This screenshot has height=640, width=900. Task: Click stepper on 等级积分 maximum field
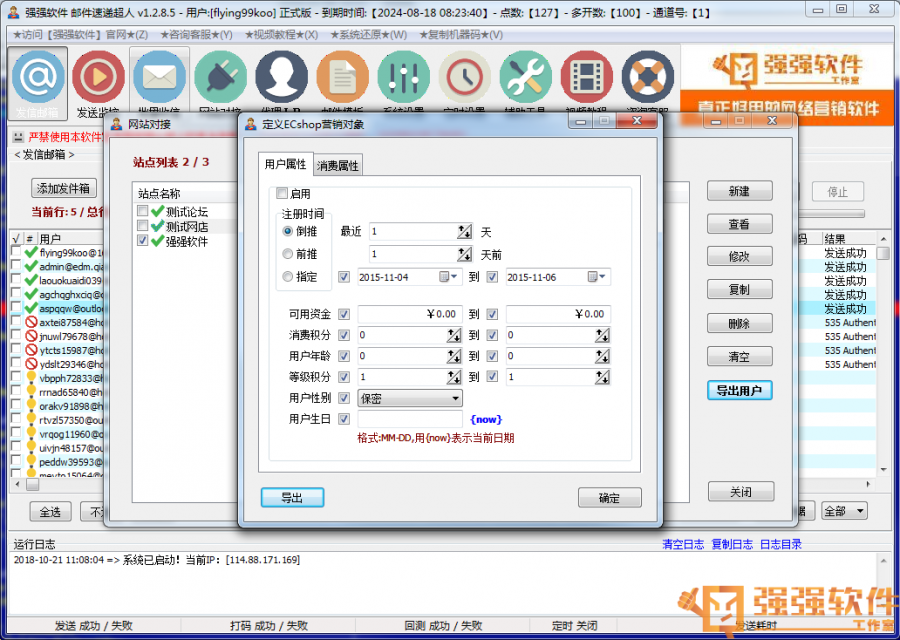pyautogui.click(x=602, y=377)
